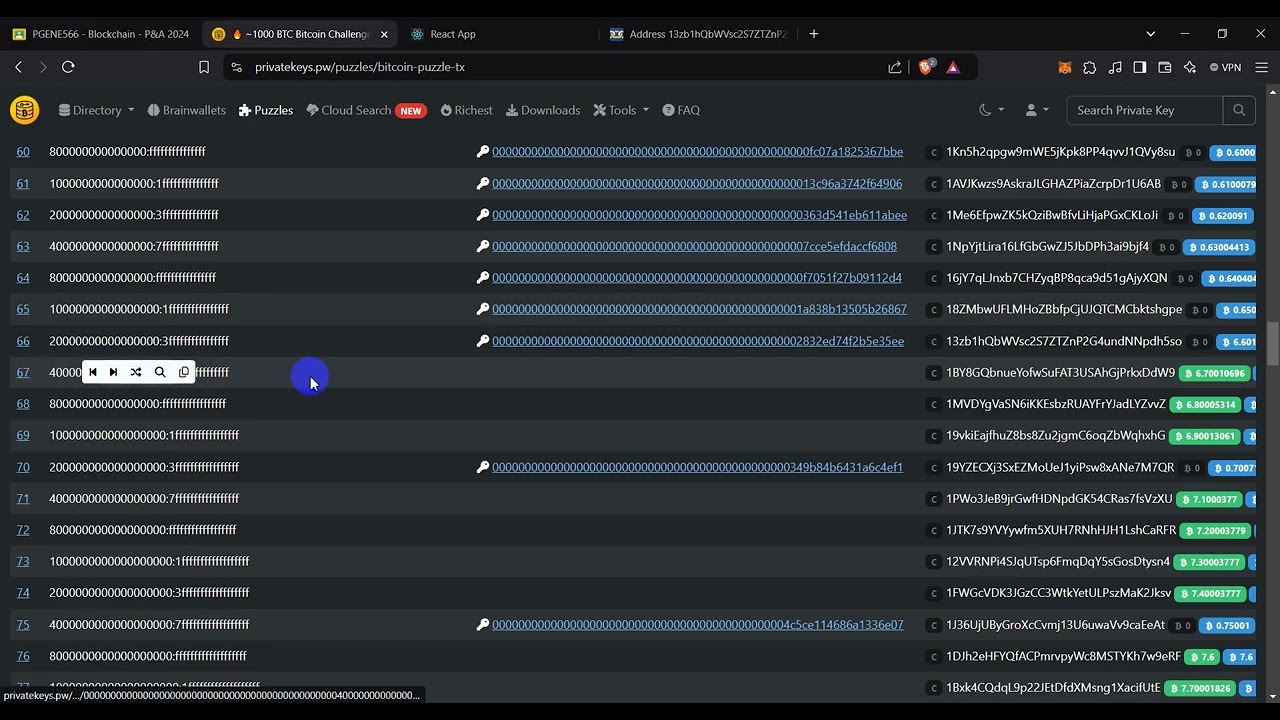Open Richest nav item
The height and width of the screenshot is (720, 1280).
tap(466, 110)
